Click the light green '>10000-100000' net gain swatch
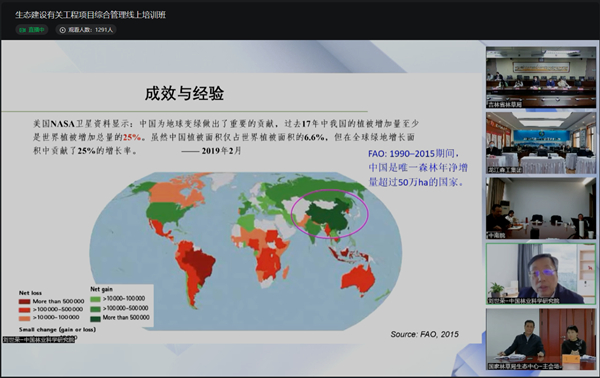Image resolution: width=600 pixels, height=378 pixels. pos(95,299)
